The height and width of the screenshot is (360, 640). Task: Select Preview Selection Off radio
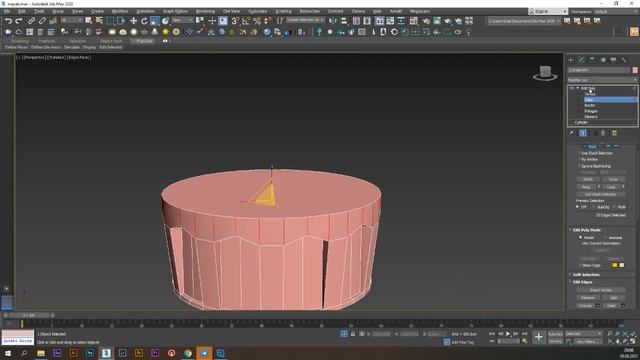pos(578,207)
